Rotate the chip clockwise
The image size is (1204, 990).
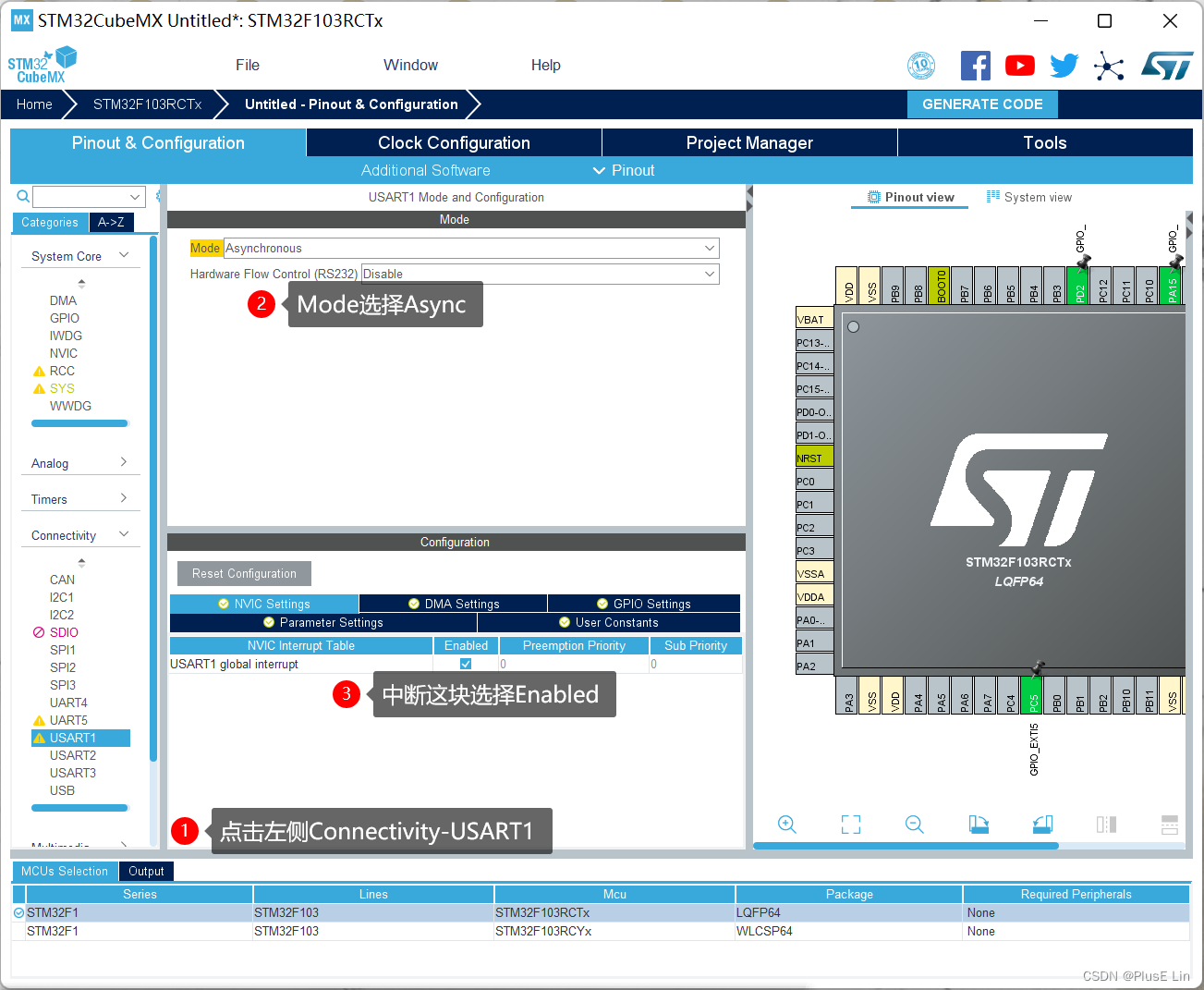coord(979,825)
